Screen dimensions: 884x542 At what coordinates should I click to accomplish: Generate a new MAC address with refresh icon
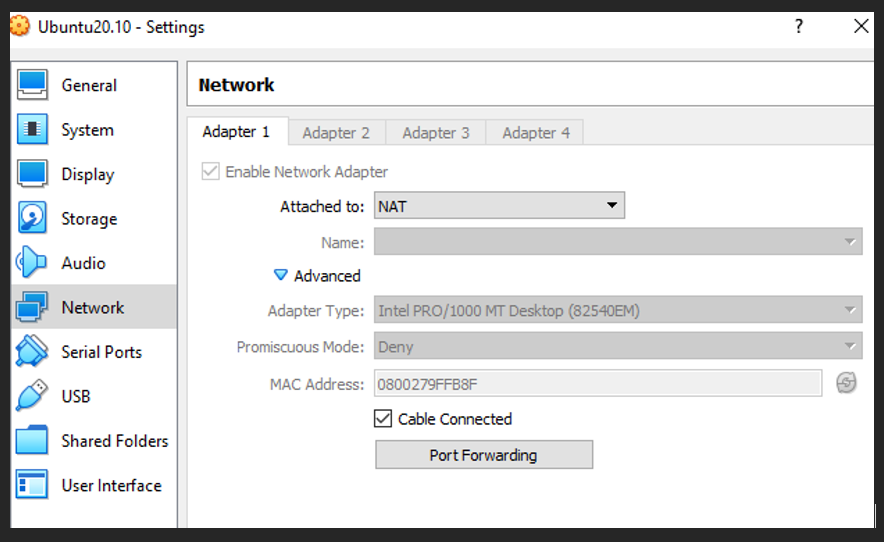point(846,383)
